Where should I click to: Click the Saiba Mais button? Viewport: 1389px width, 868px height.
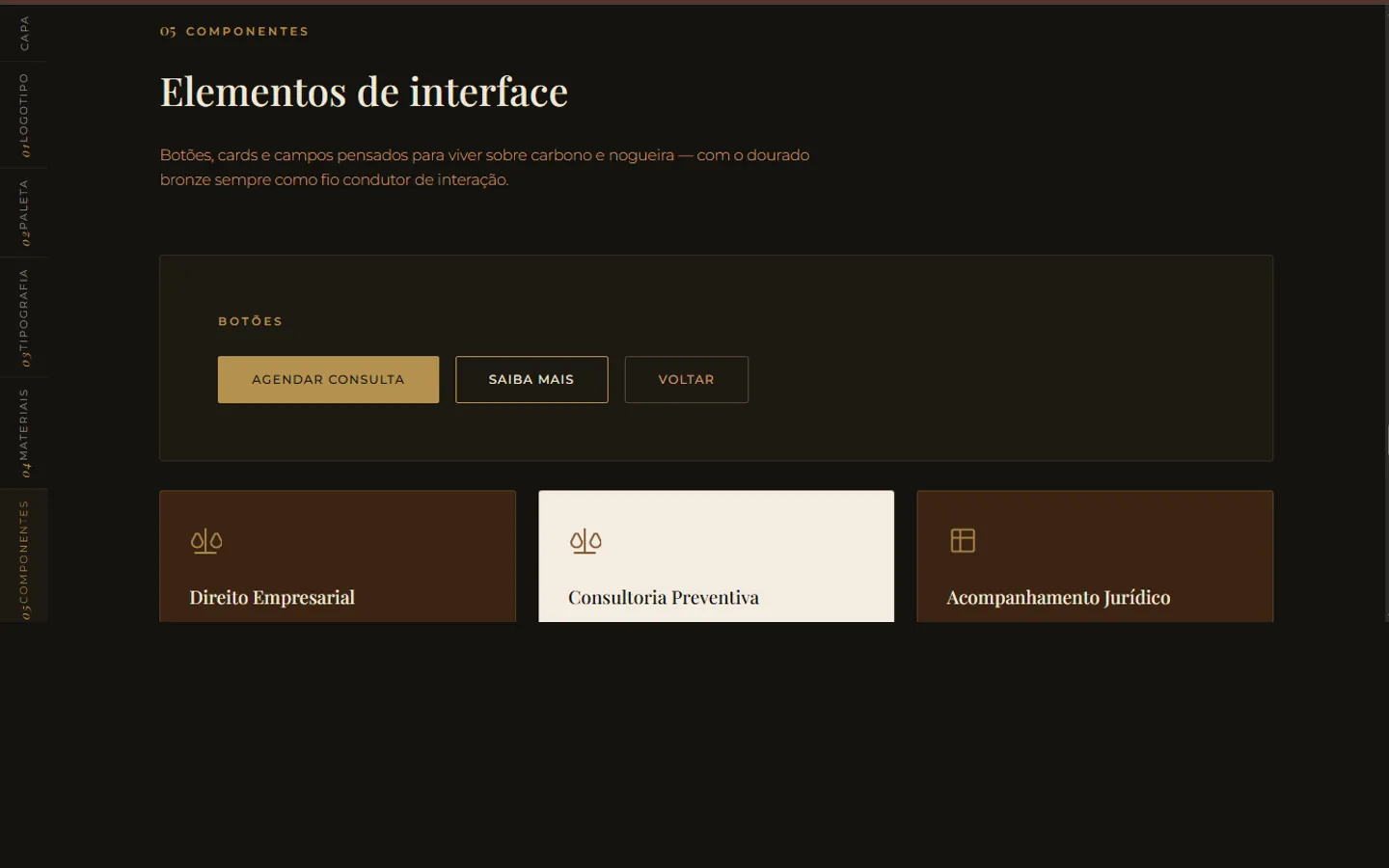tap(531, 379)
